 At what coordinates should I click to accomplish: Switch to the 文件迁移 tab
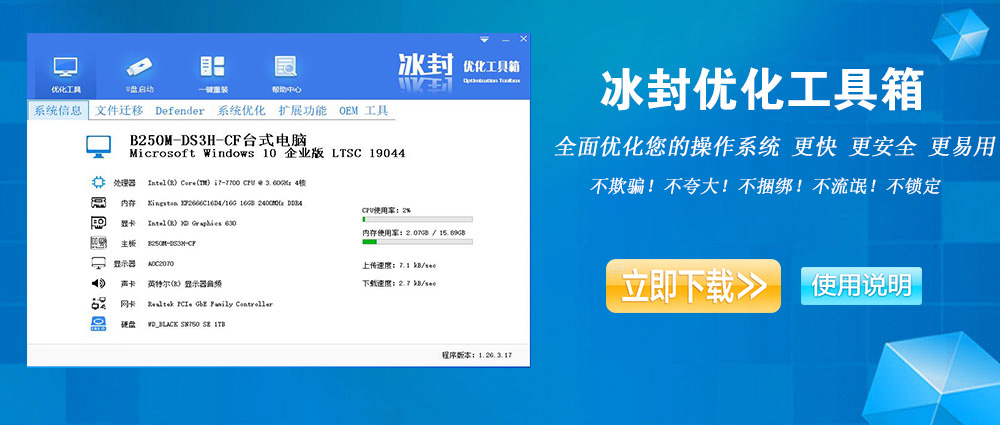120,110
